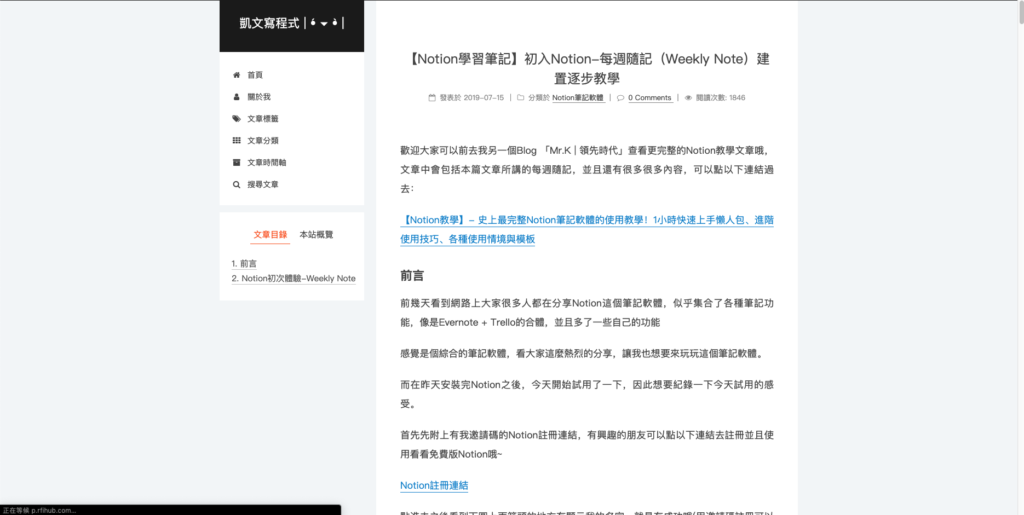Image resolution: width=1024 pixels, height=515 pixels.
Task: Click the archive icon beside 文章時間軸
Action: (x=236, y=163)
